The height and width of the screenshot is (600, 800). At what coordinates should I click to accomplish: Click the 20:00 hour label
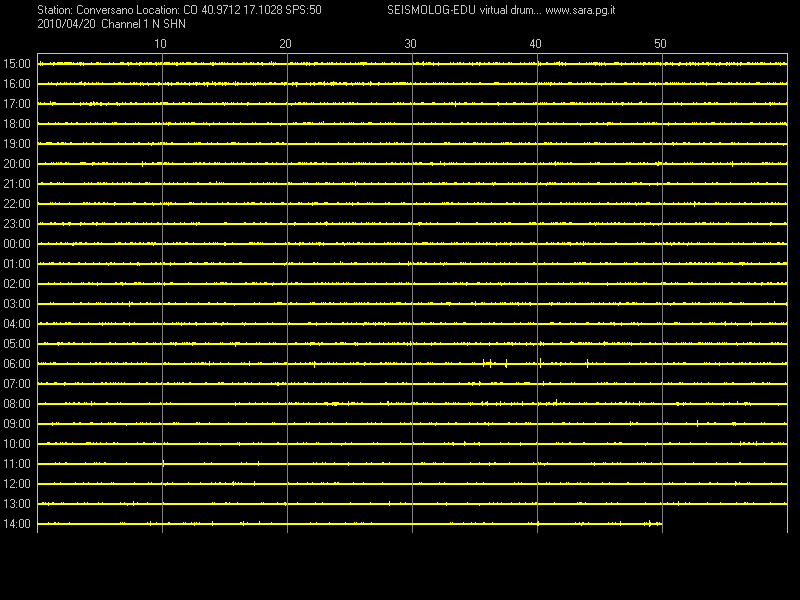pyautogui.click(x=17, y=164)
